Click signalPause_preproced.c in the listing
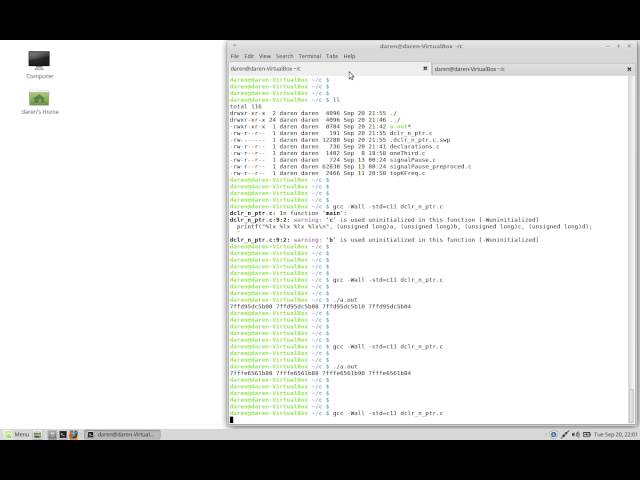This screenshot has height=480, width=640. click(430, 167)
